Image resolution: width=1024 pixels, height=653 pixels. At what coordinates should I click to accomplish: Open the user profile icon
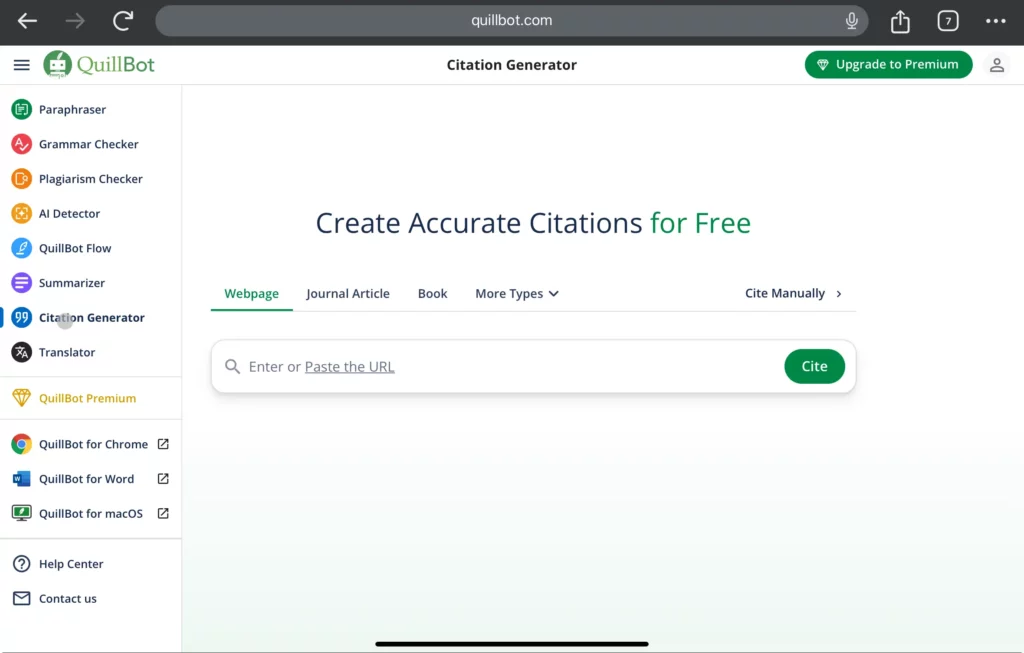[x=997, y=65]
